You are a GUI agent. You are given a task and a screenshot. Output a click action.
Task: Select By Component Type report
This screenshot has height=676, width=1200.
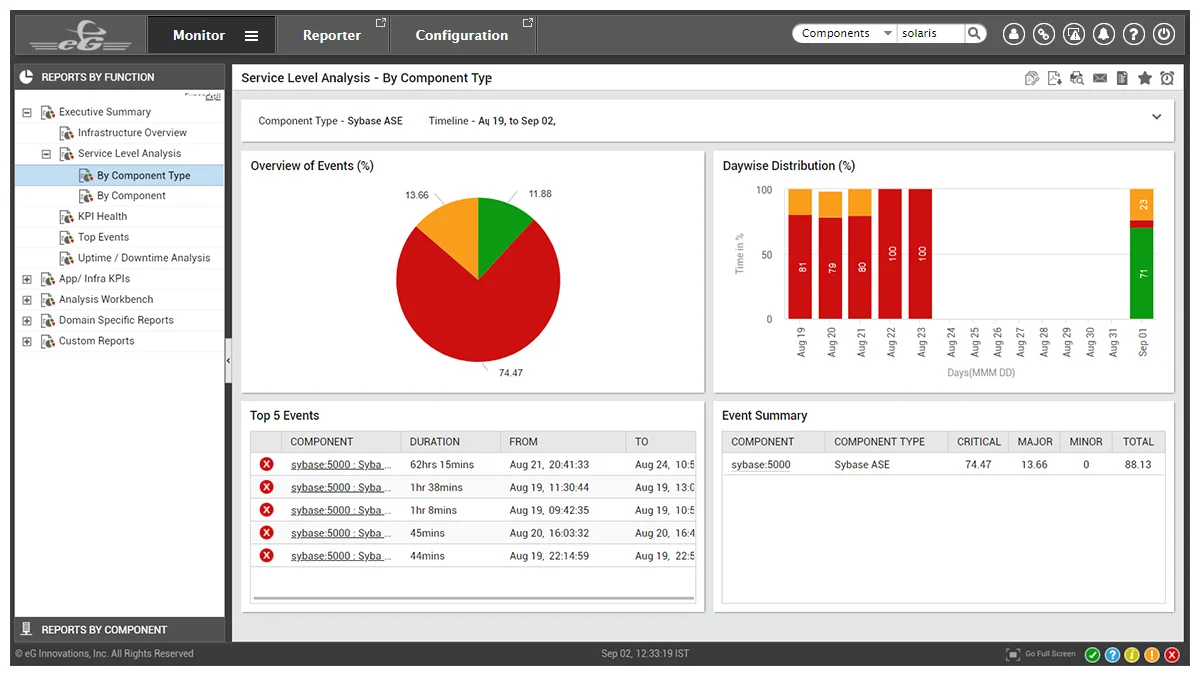[143, 175]
